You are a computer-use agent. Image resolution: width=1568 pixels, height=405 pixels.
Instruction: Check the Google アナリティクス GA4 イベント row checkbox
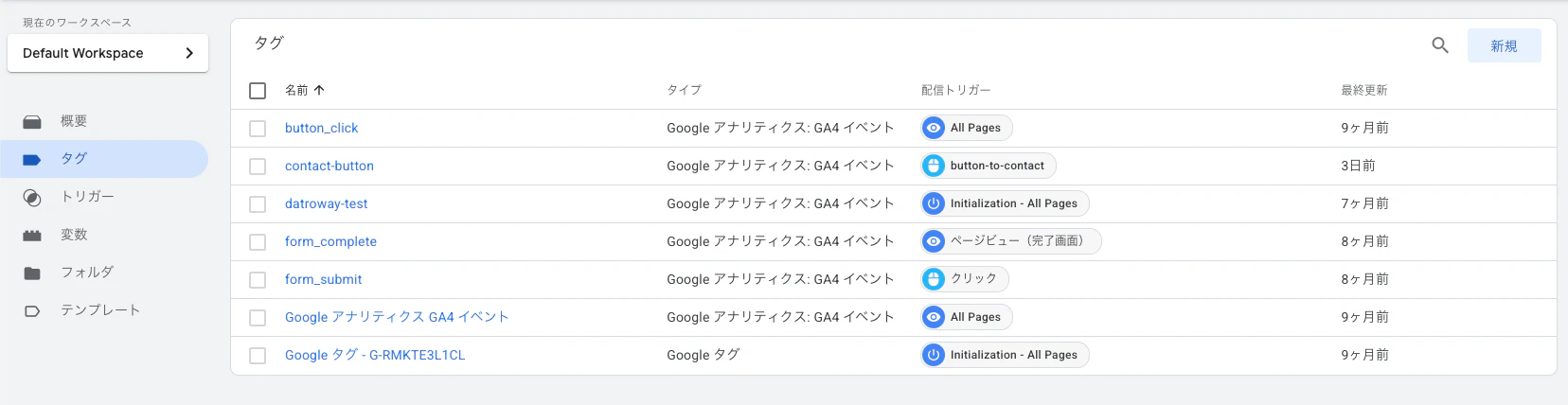pyautogui.click(x=258, y=318)
